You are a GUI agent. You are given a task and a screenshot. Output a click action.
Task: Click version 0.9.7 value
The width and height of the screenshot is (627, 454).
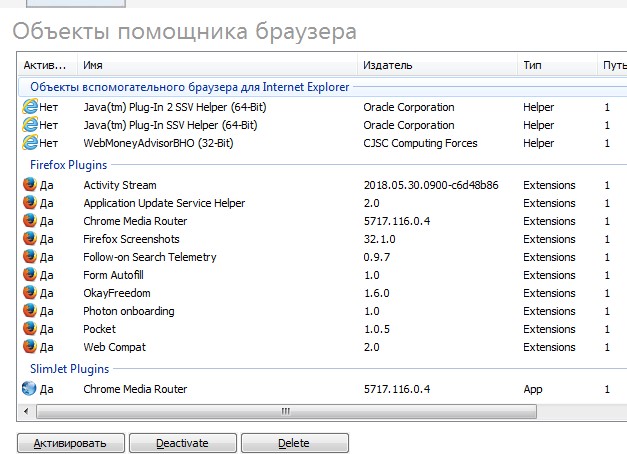click(x=377, y=257)
